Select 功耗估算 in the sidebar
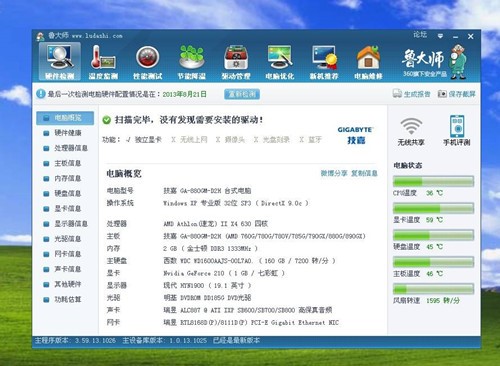Image resolution: width=500 pixels, height=366 pixels. (x=65, y=299)
